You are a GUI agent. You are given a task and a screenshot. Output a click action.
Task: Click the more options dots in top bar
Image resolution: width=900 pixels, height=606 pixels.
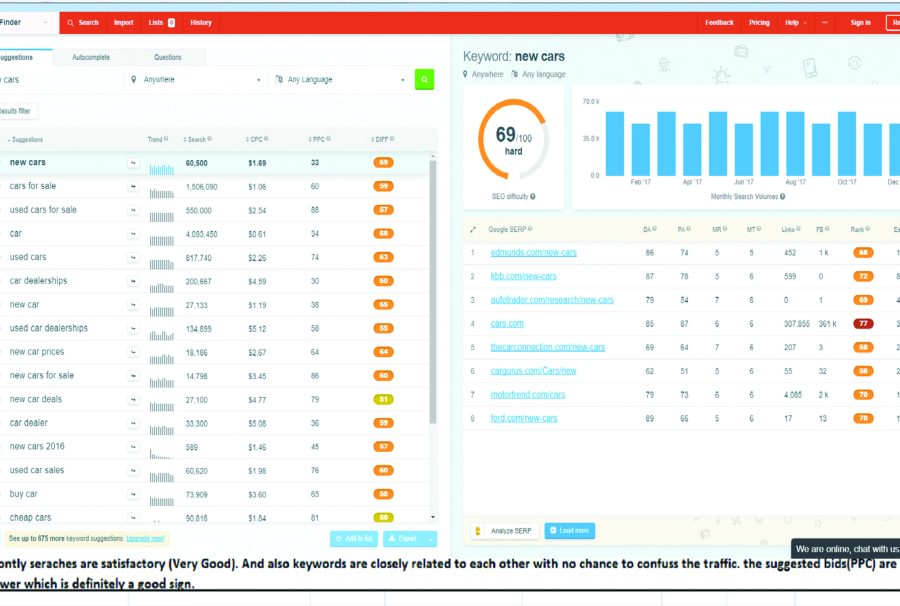825,22
